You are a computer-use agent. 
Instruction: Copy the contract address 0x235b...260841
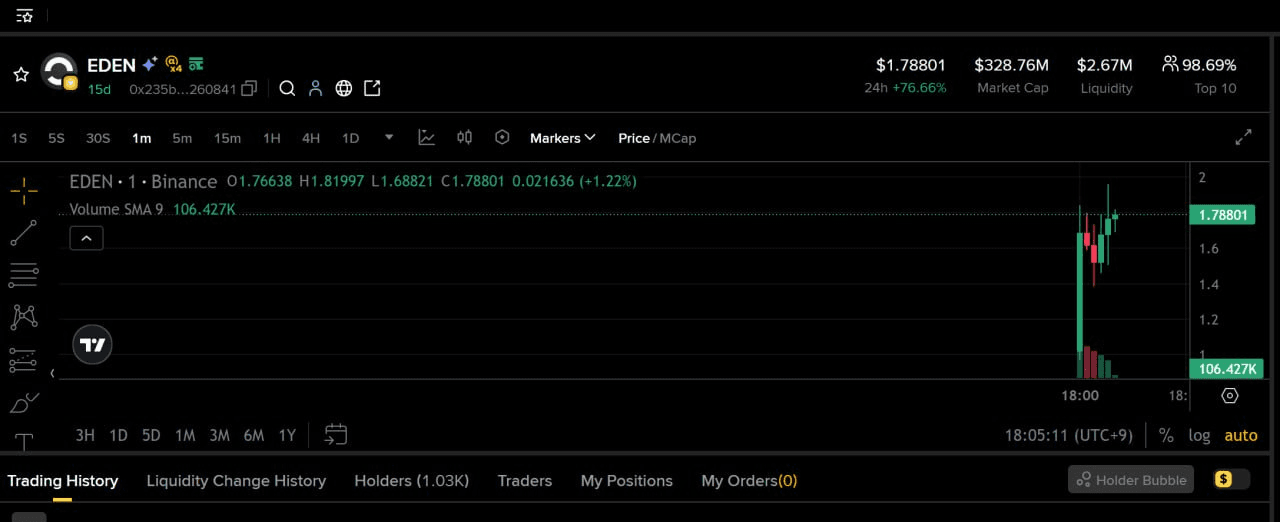tap(250, 88)
